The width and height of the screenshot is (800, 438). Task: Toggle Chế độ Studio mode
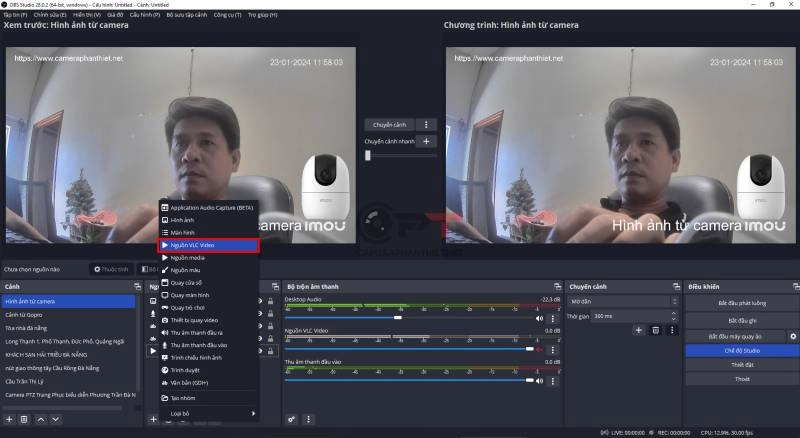pos(742,351)
